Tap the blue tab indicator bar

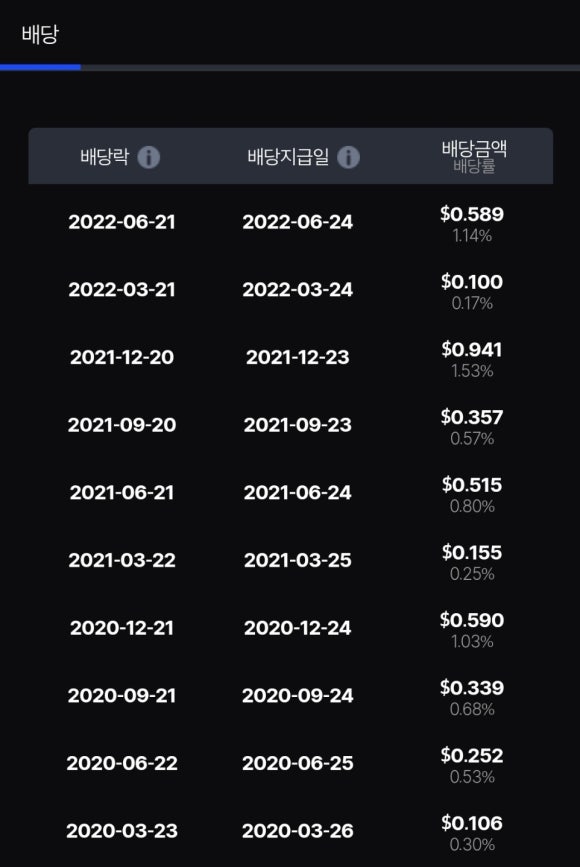[40, 67]
